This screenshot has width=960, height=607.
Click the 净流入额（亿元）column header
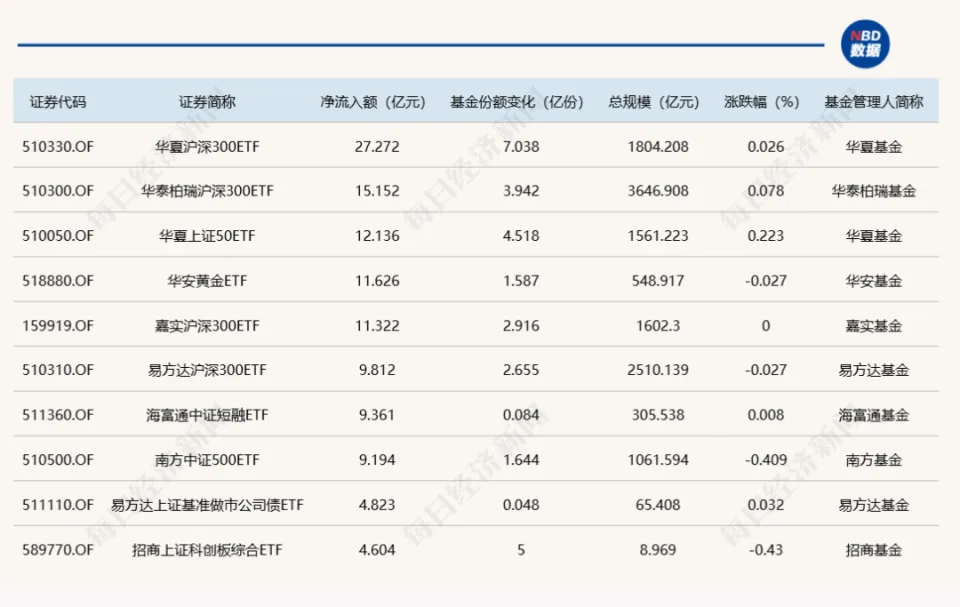click(x=373, y=102)
